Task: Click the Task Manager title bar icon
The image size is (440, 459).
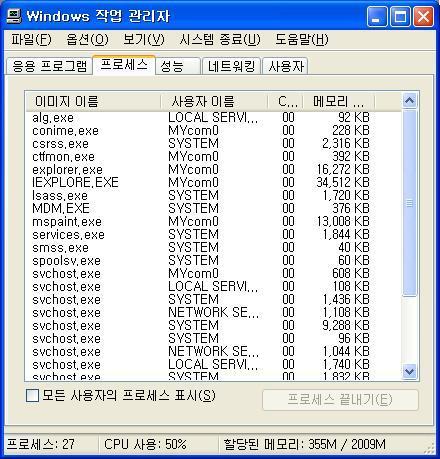Action: click(14, 16)
